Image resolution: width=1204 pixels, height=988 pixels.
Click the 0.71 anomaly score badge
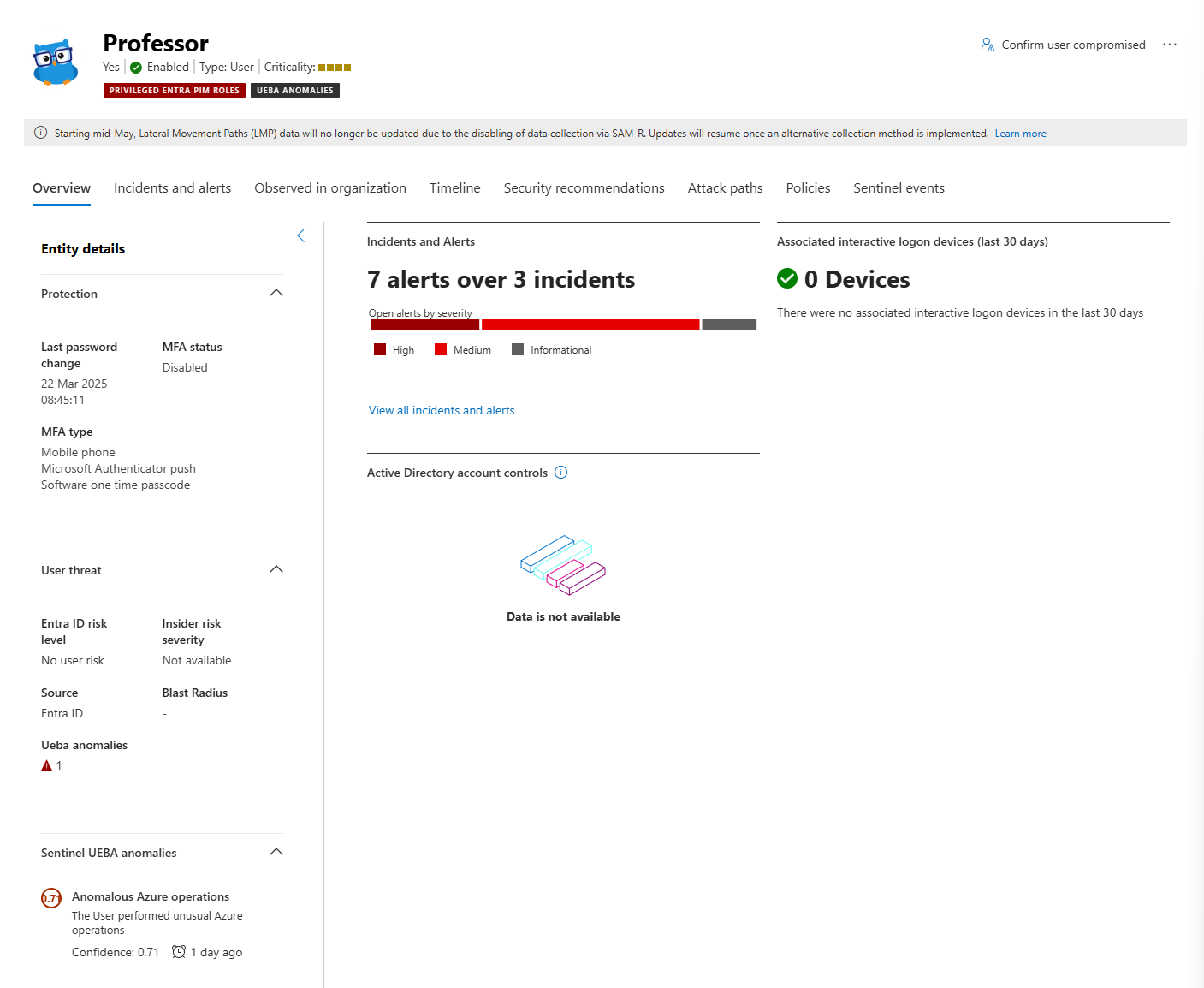click(51, 898)
